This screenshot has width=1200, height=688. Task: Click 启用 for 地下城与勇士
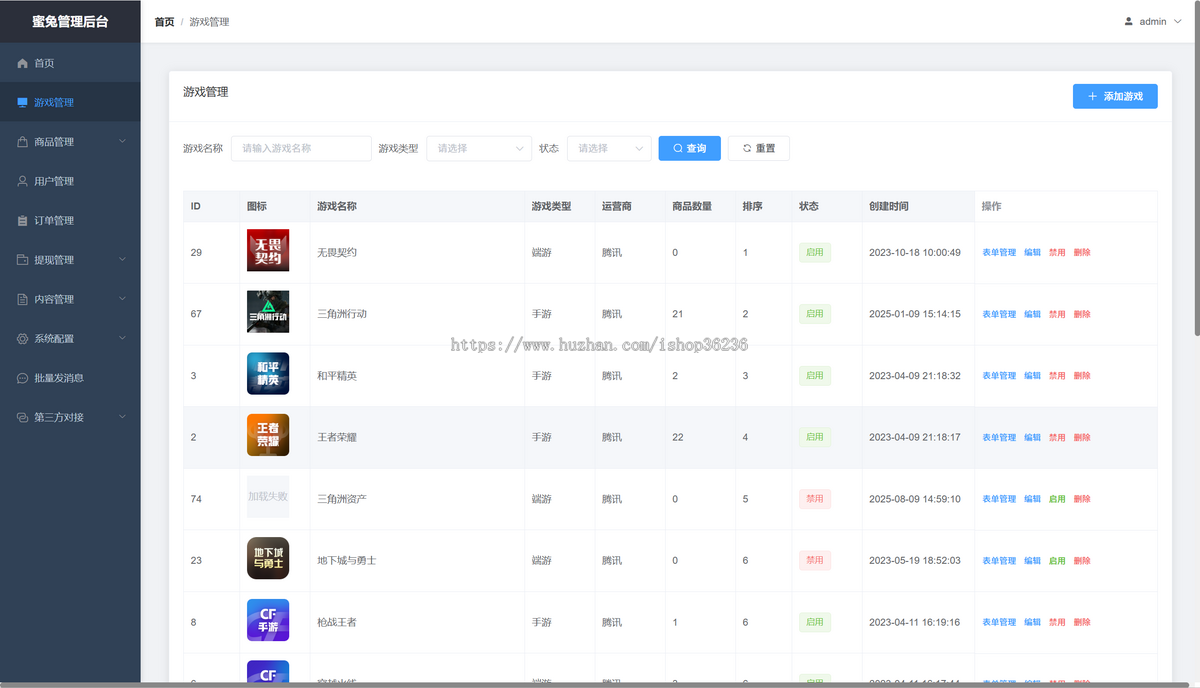tap(1057, 561)
